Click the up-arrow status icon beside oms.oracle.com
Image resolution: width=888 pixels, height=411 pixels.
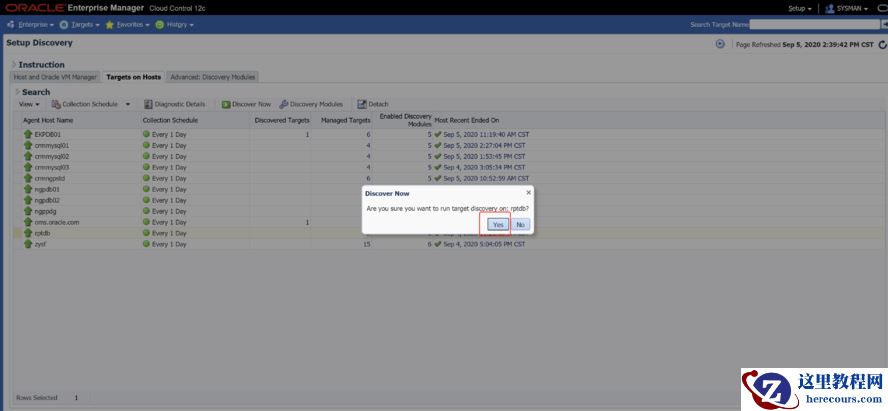tap(28, 222)
